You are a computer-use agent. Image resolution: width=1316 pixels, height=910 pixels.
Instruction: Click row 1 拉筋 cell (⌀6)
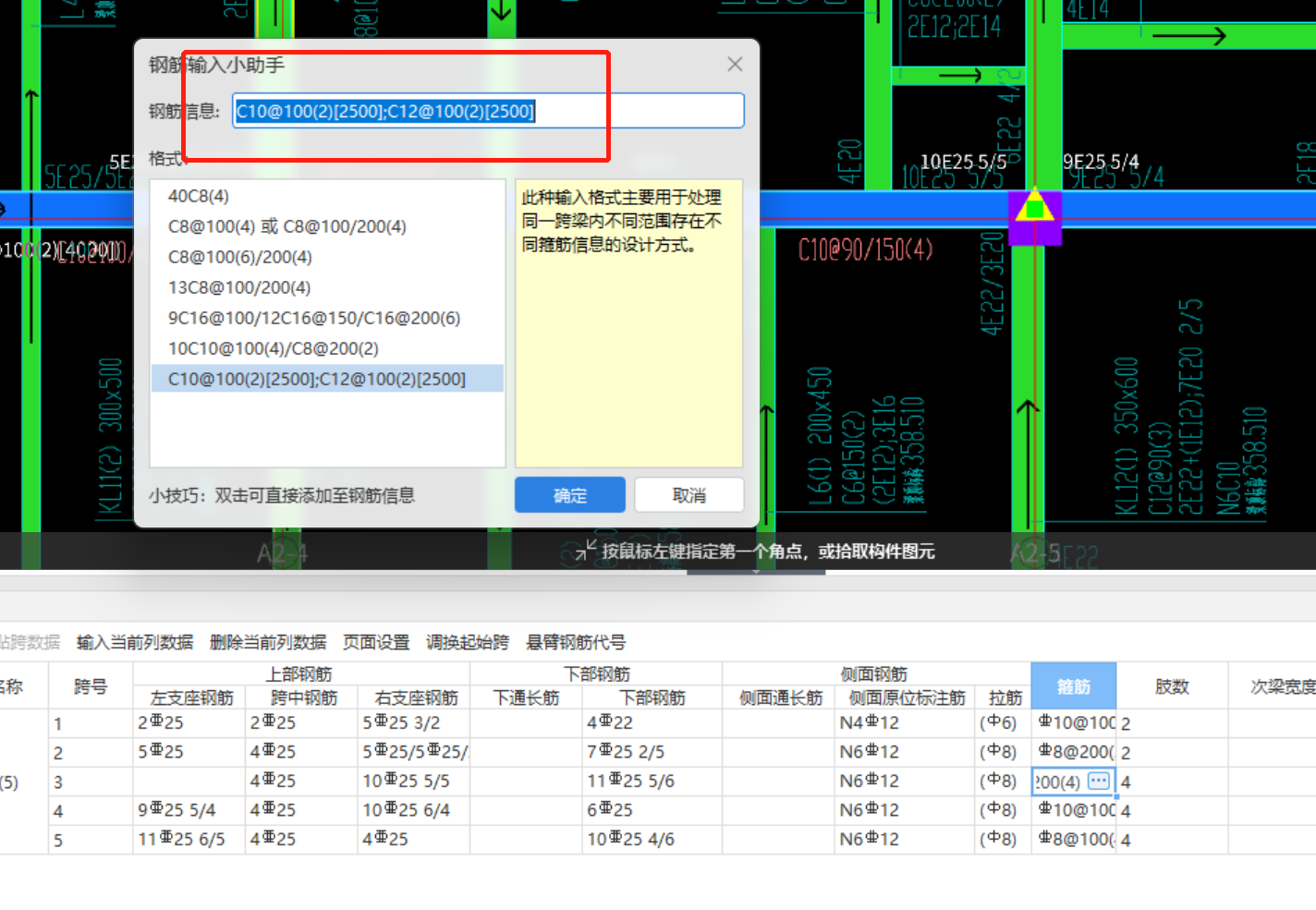[1004, 723]
